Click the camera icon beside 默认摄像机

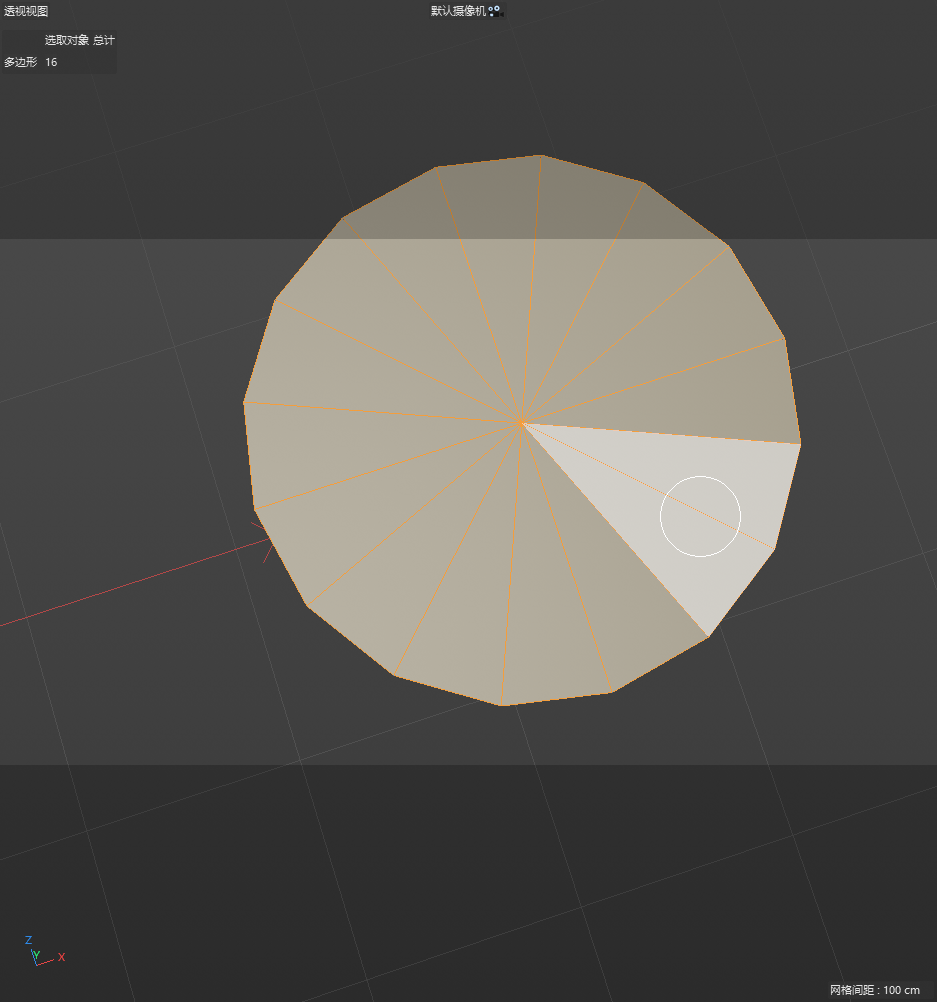495,11
